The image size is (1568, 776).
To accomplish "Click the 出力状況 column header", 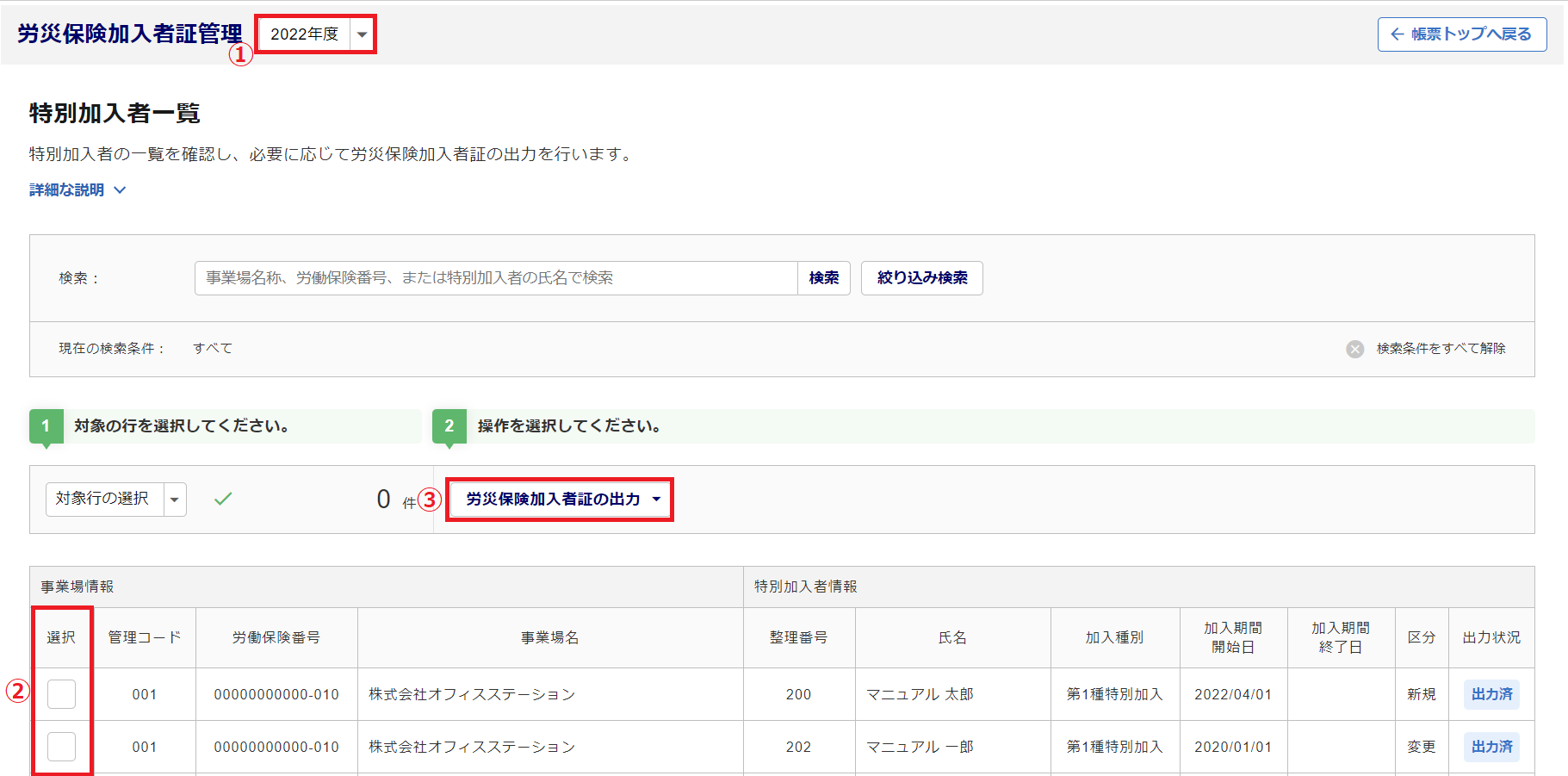I will (1491, 637).
